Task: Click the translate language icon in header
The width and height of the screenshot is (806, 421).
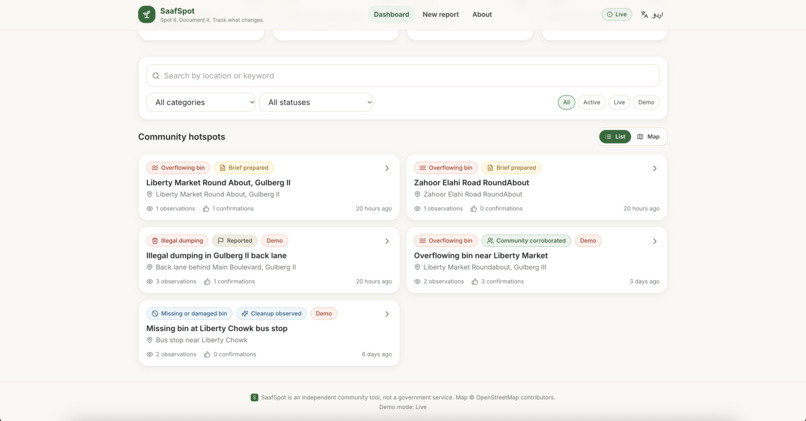Action: click(x=644, y=14)
